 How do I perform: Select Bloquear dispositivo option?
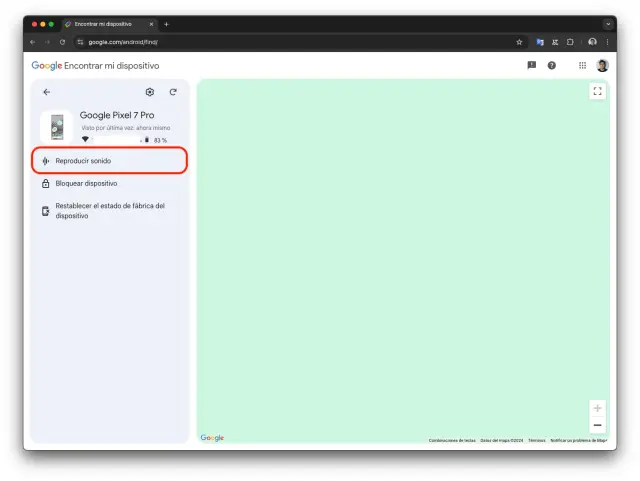86,184
